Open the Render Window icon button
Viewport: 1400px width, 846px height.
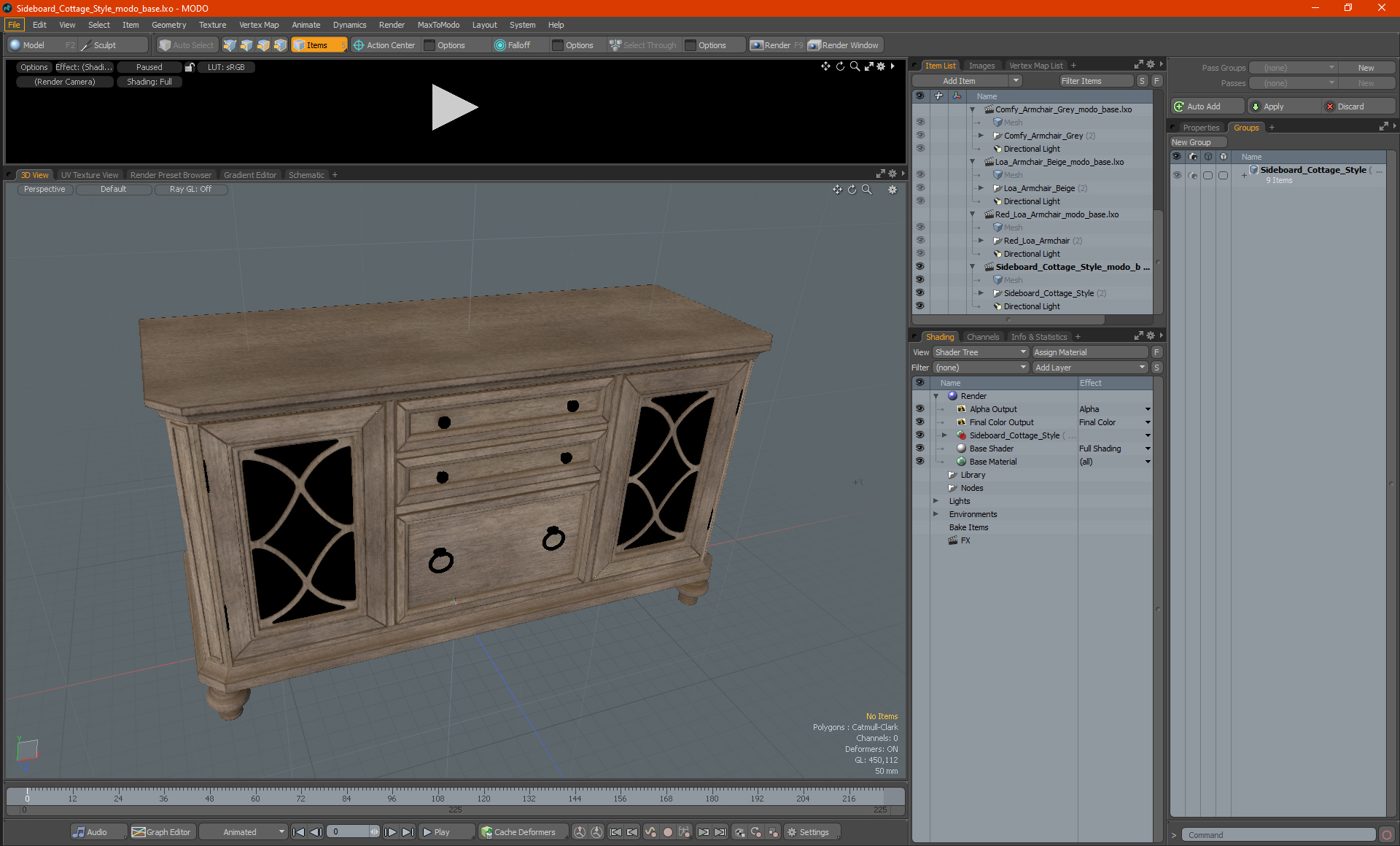(x=814, y=45)
